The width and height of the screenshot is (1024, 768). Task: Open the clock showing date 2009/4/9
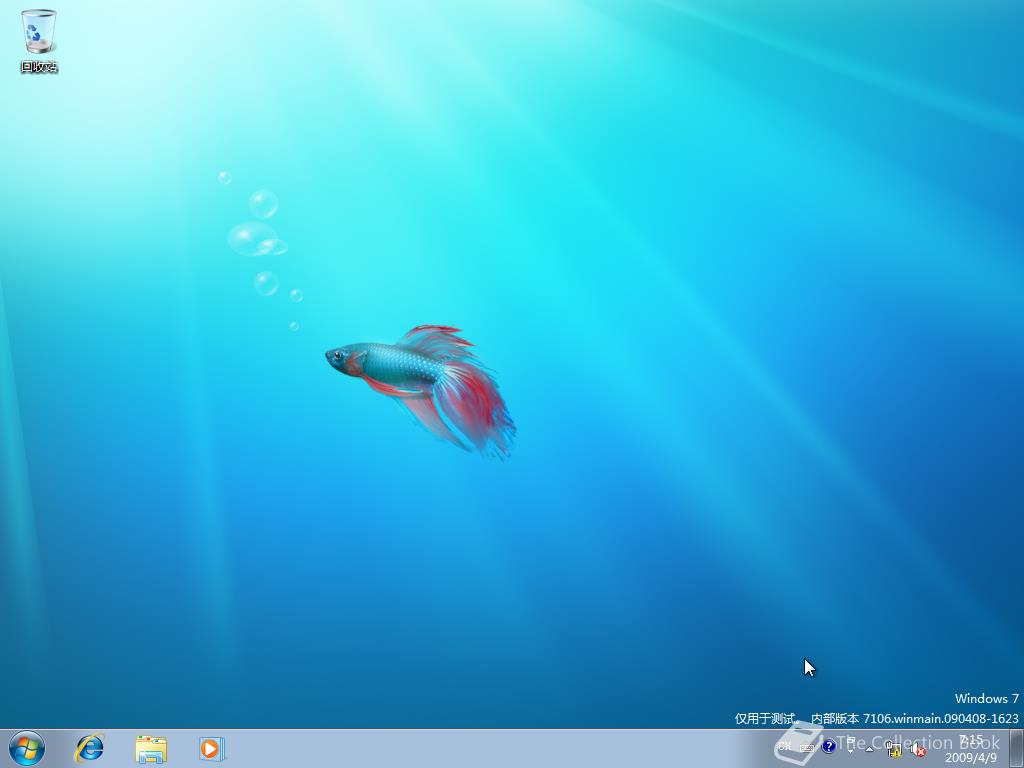(971, 748)
